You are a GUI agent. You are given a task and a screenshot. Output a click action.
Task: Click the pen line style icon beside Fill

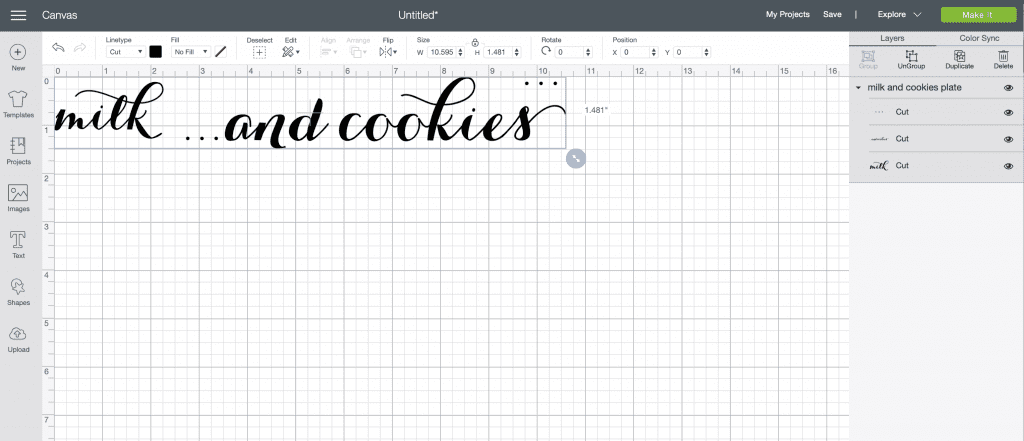click(221, 52)
